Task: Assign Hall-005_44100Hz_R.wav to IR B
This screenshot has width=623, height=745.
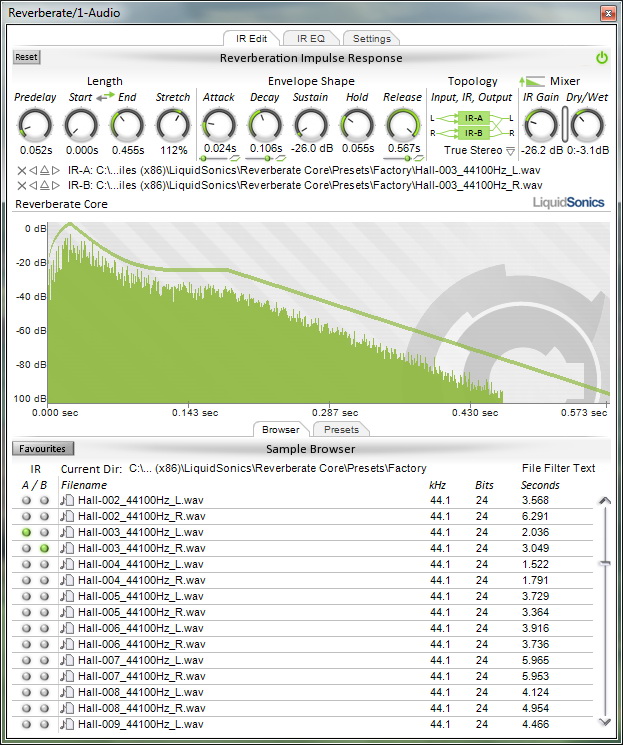Action: [44, 612]
